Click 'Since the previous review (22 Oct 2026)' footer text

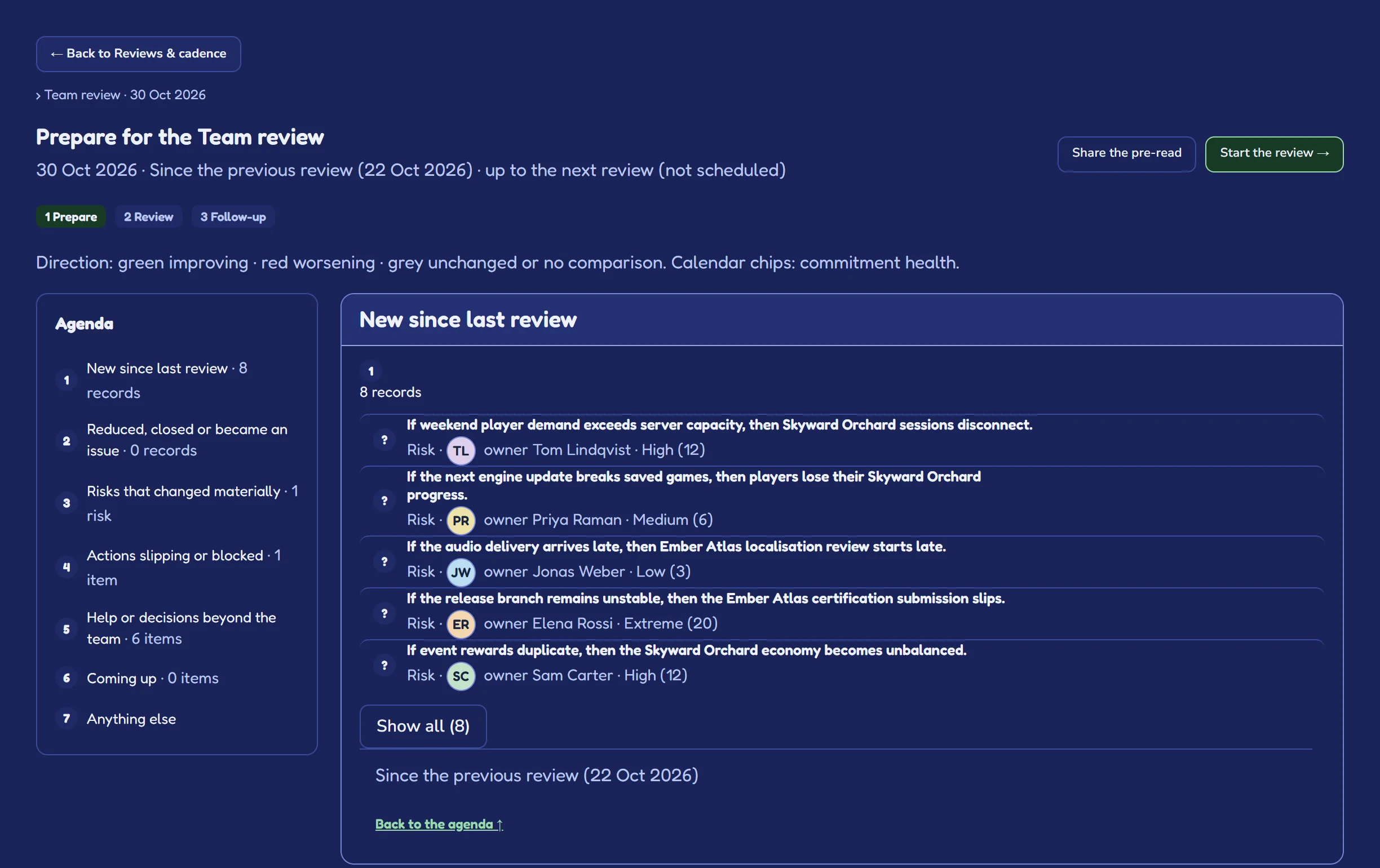537,775
